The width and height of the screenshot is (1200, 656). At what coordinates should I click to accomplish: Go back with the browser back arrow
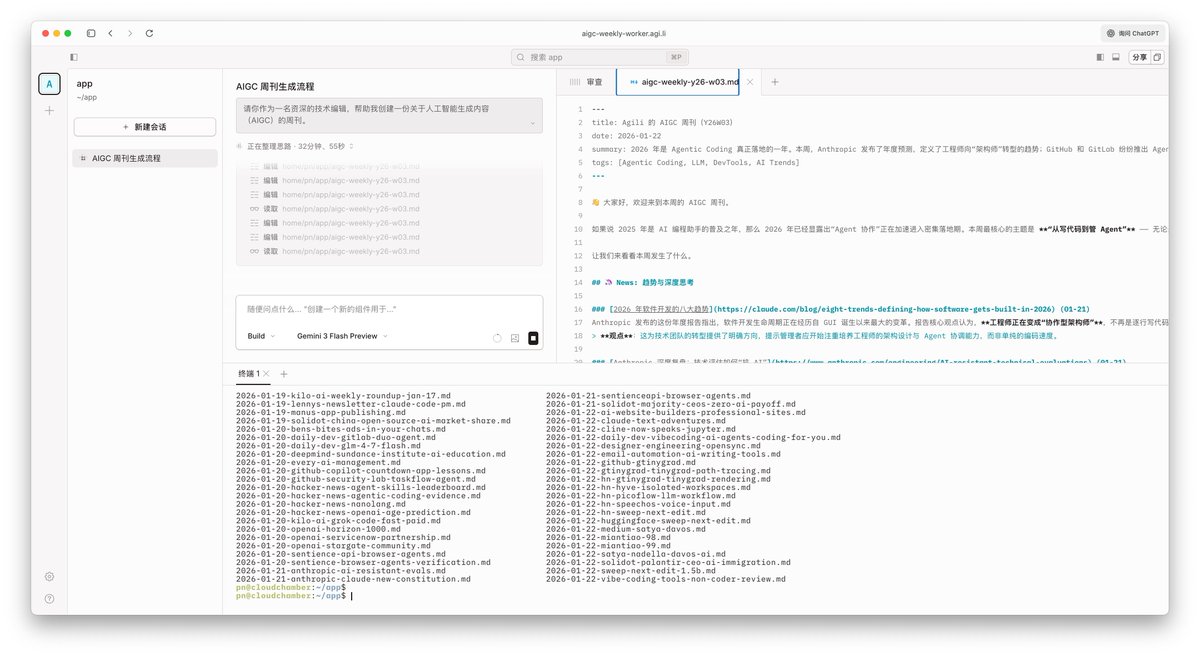tap(110, 33)
